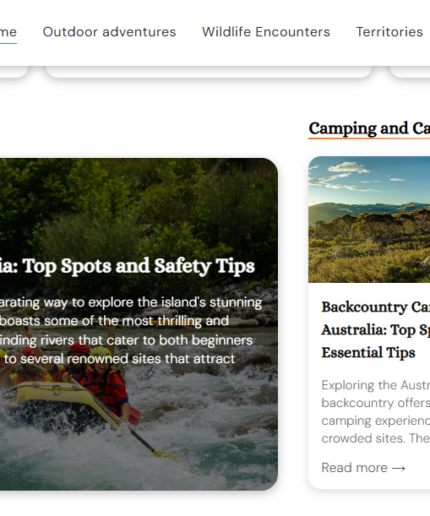Click the blue underline beneath the Home tab
This screenshot has height=516, width=430.
8,43
